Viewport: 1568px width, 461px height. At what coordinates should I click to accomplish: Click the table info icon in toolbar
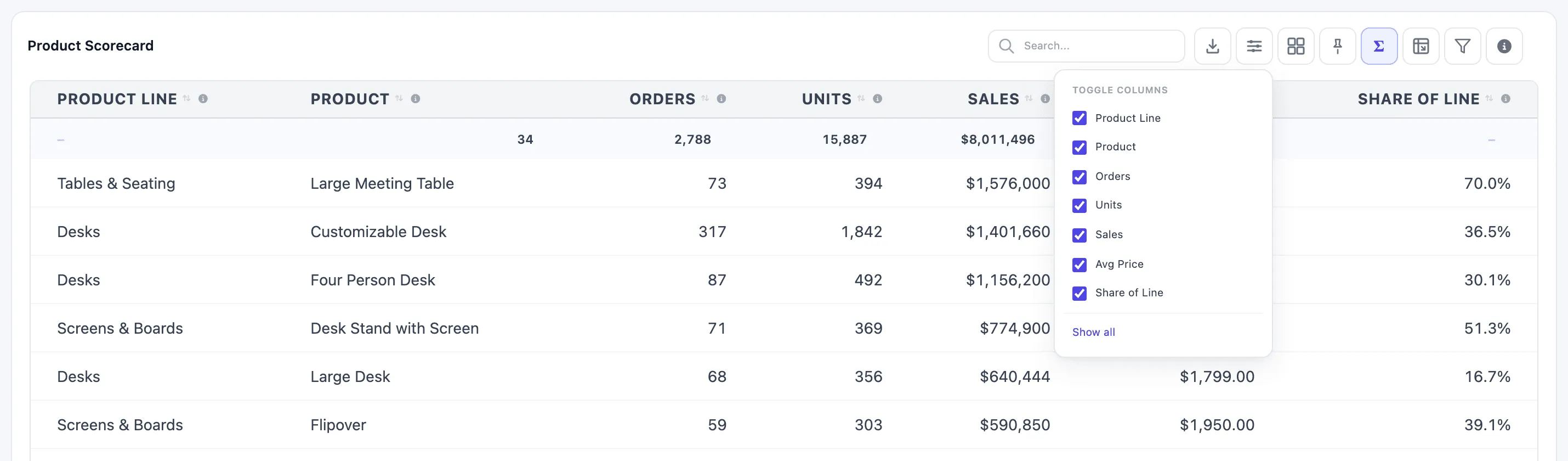coord(1504,46)
